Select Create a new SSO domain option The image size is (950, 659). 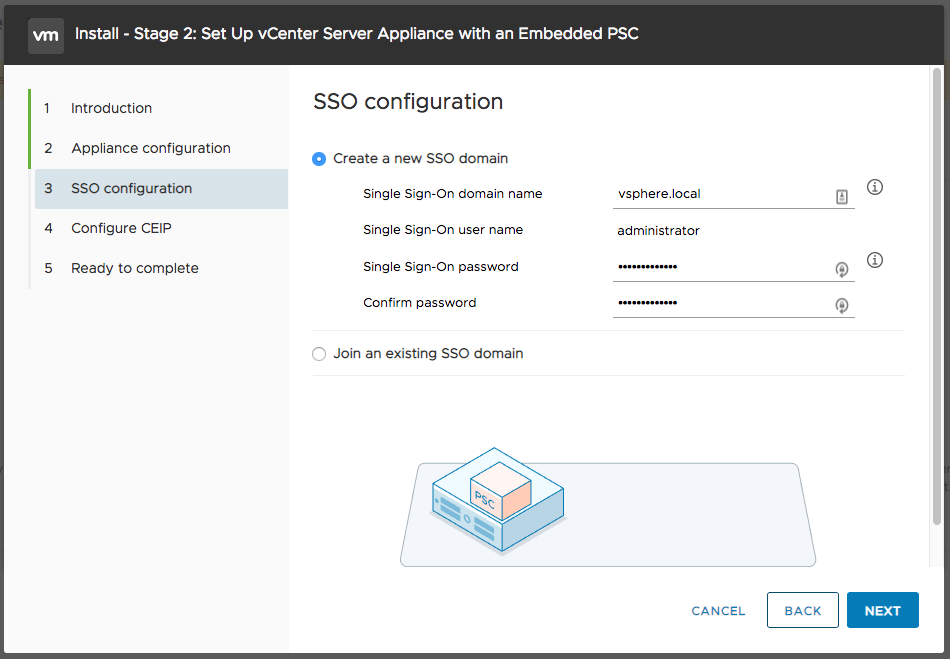pyautogui.click(x=319, y=159)
